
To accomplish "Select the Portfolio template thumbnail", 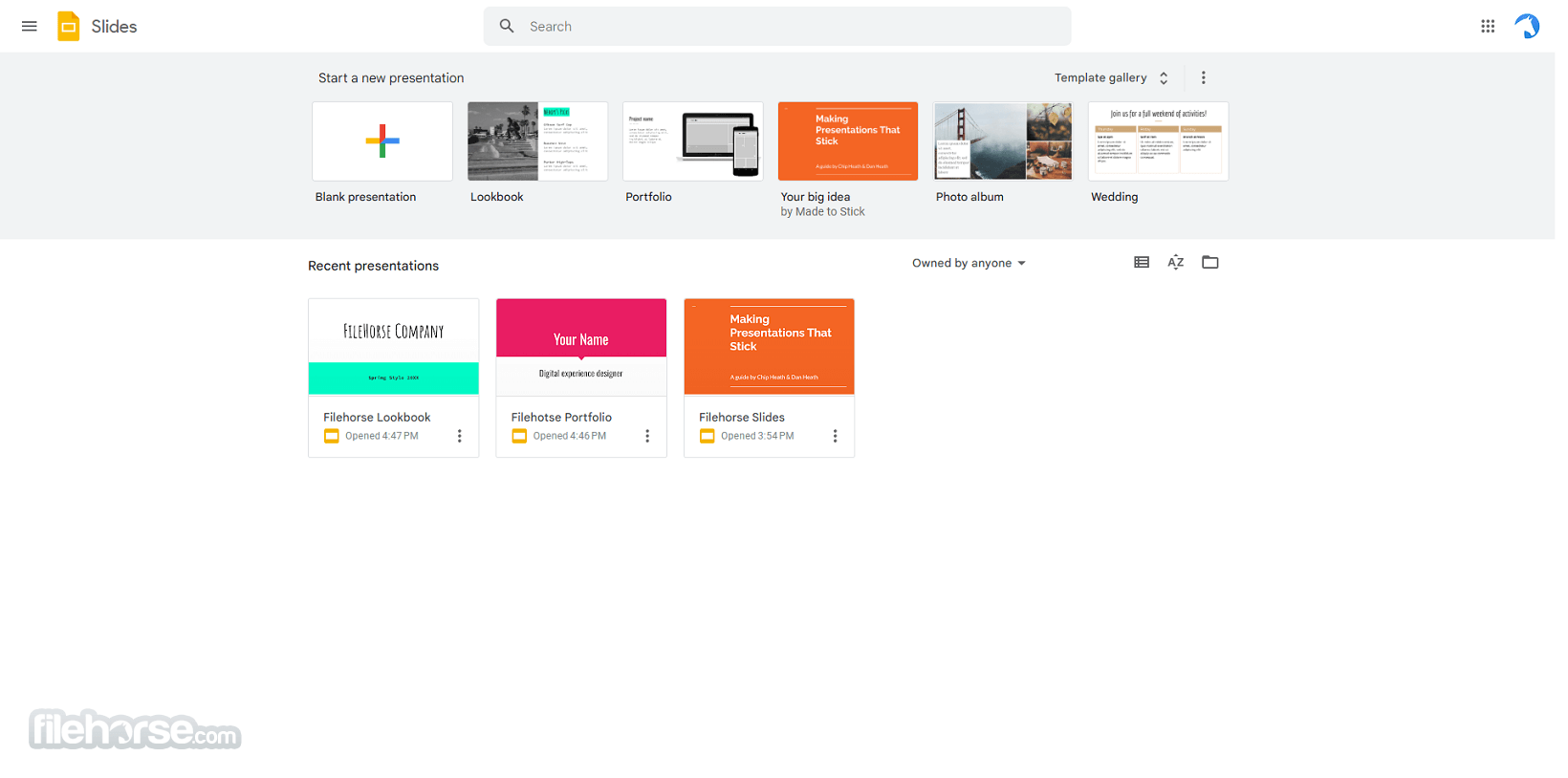I will pyautogui.click(x=693, y=141).
